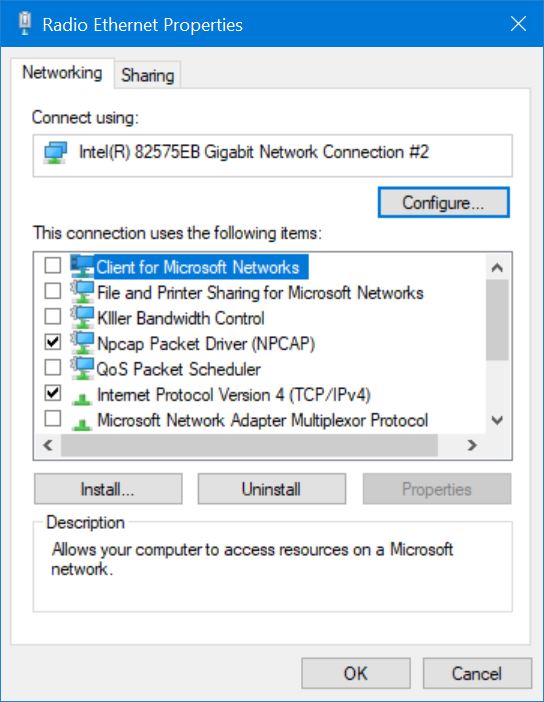Click the QoS Packet Scheduler icon
Screen dimensions: 544x702
point(82,368)
